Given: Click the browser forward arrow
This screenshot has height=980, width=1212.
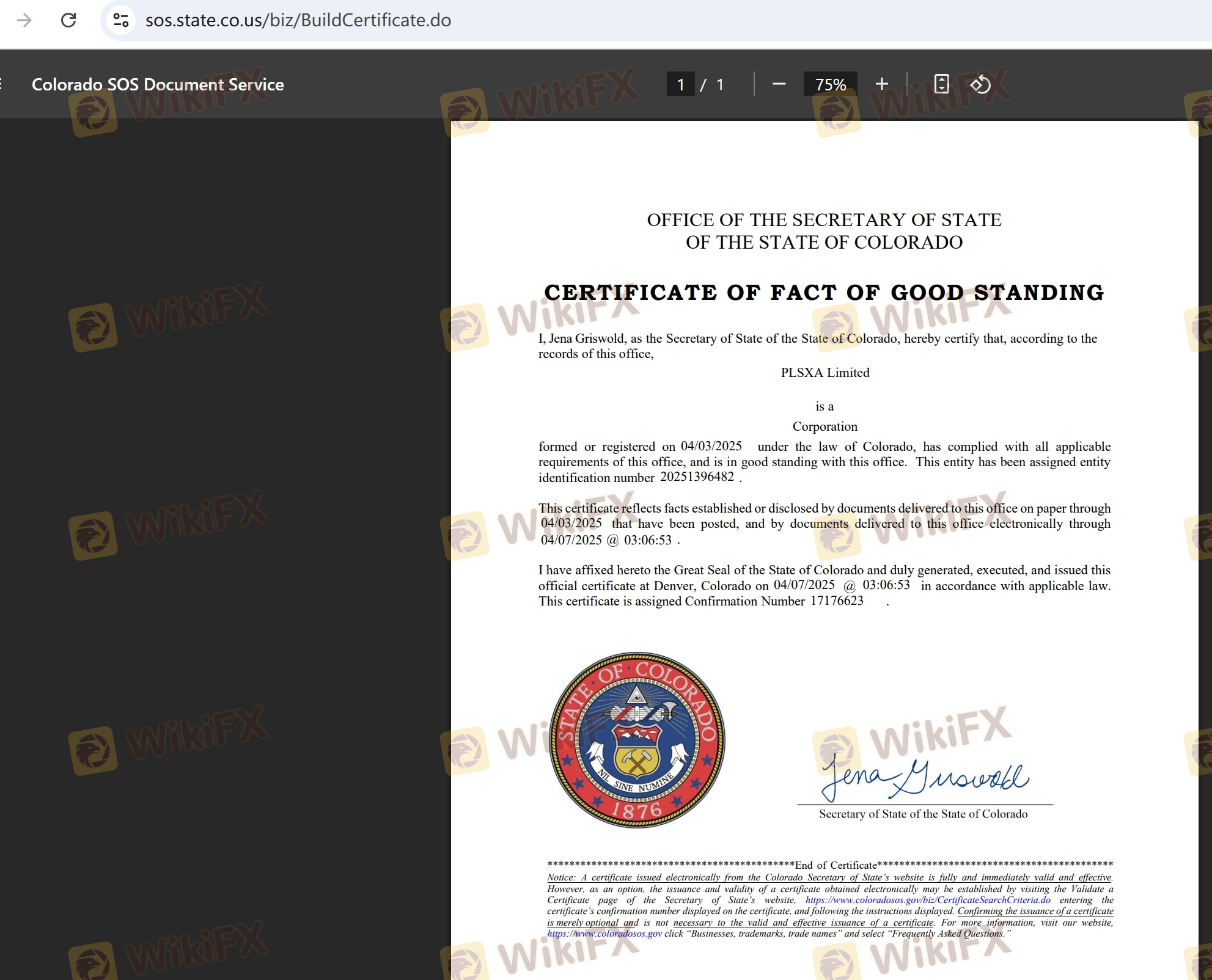Looking at the screenshot, I should point(24,20).
